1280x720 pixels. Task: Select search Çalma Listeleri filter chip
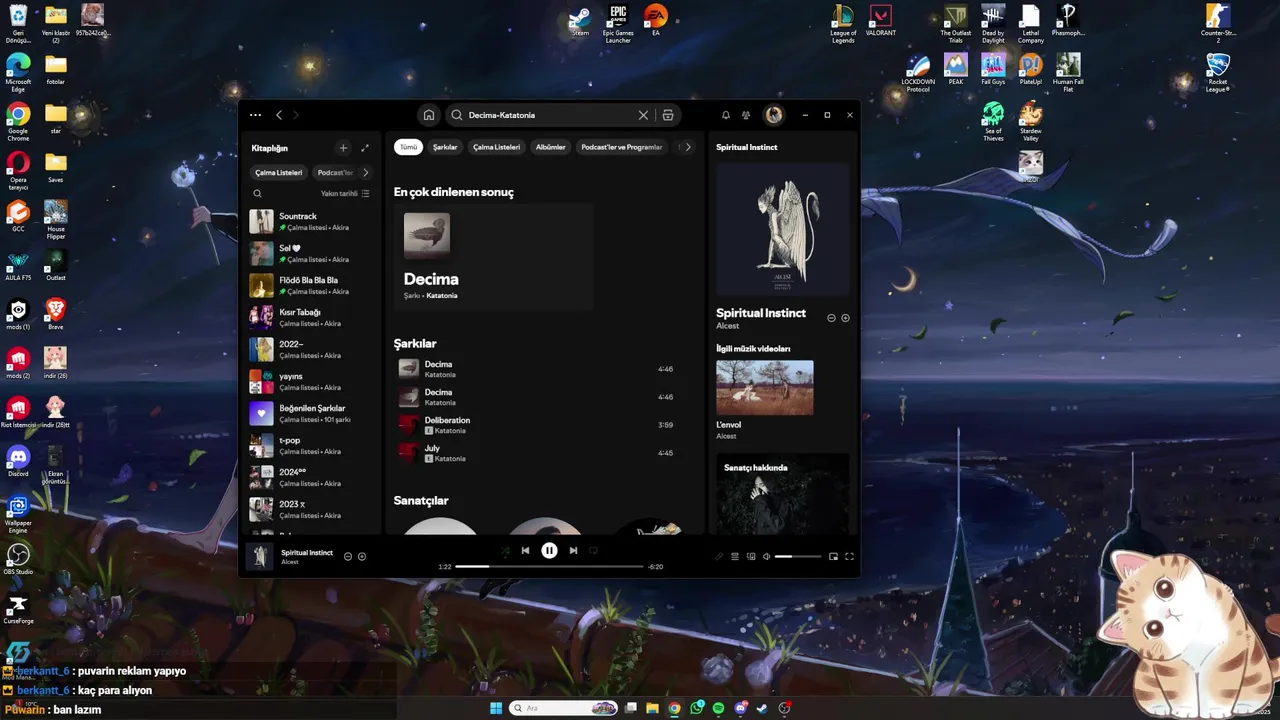(496, 147)
